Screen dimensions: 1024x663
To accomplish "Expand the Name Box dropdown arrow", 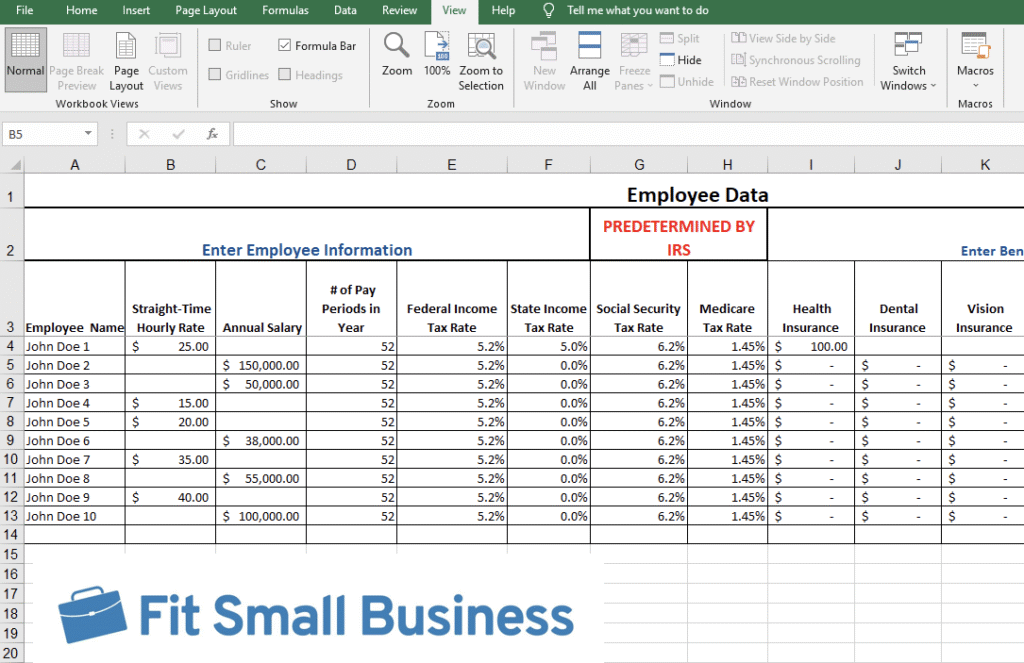I will pos(88,133).
